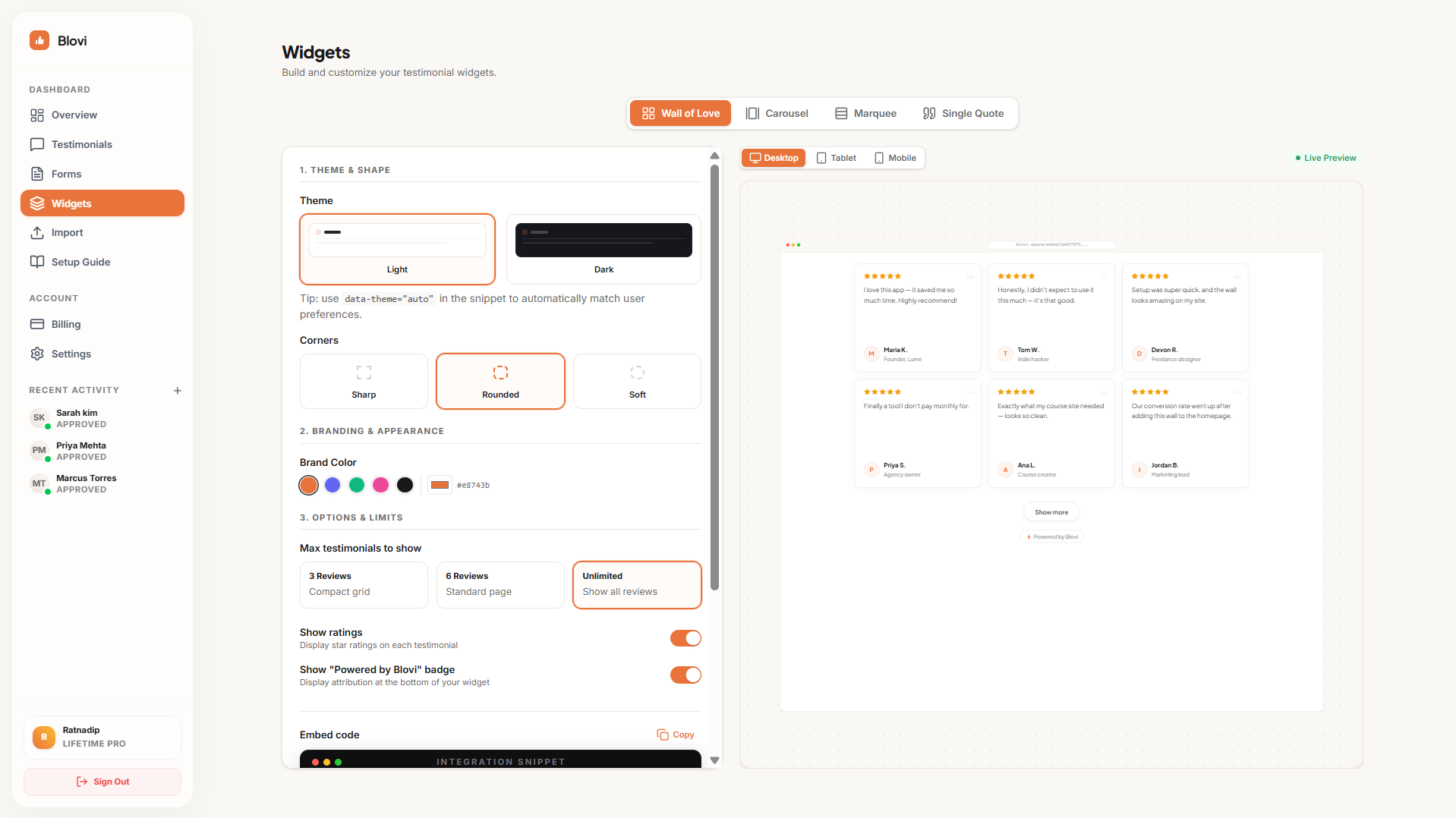1456x818 pixels.
Task: Toggle the Powered by Blovi badge switch
Action: click(x=685, y=675)
